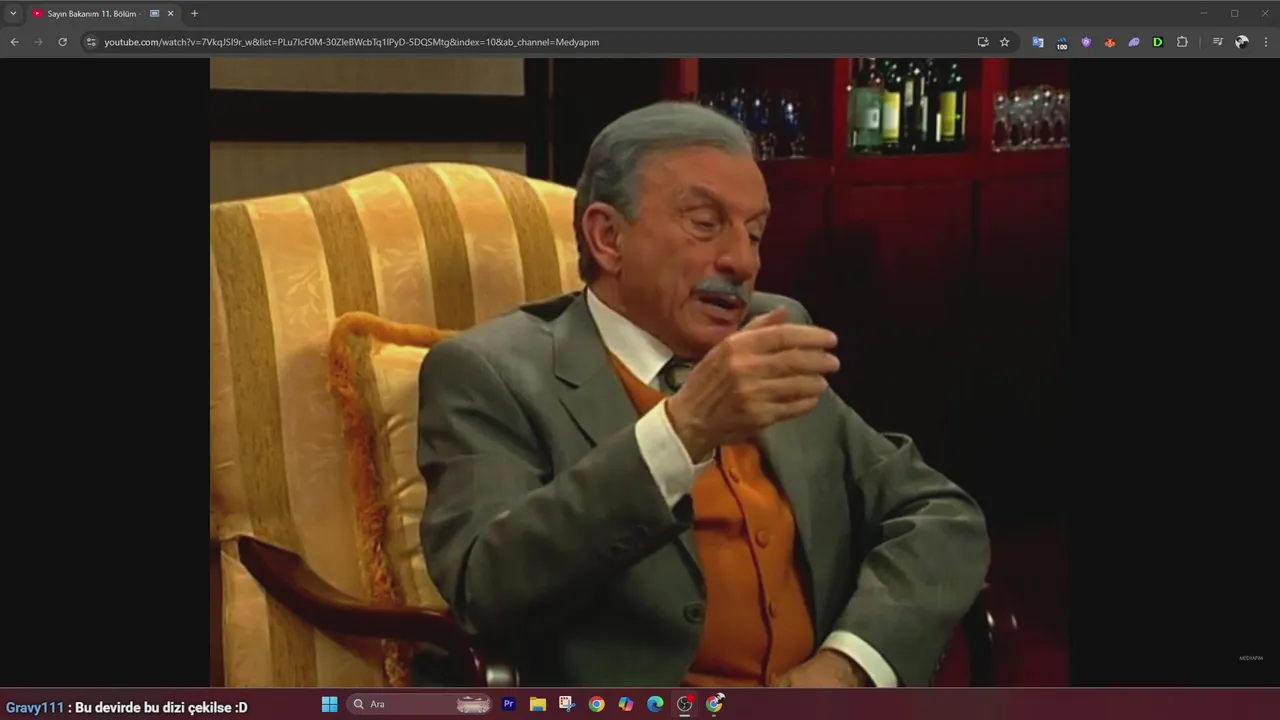Minimize the Chrome window
The image size is (1280, 720).
[x=1203, y=13]
